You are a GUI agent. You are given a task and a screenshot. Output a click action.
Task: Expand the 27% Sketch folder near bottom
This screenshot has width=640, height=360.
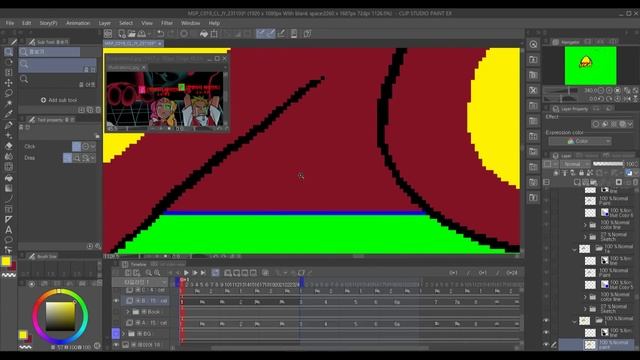click(x=585, y=309)
